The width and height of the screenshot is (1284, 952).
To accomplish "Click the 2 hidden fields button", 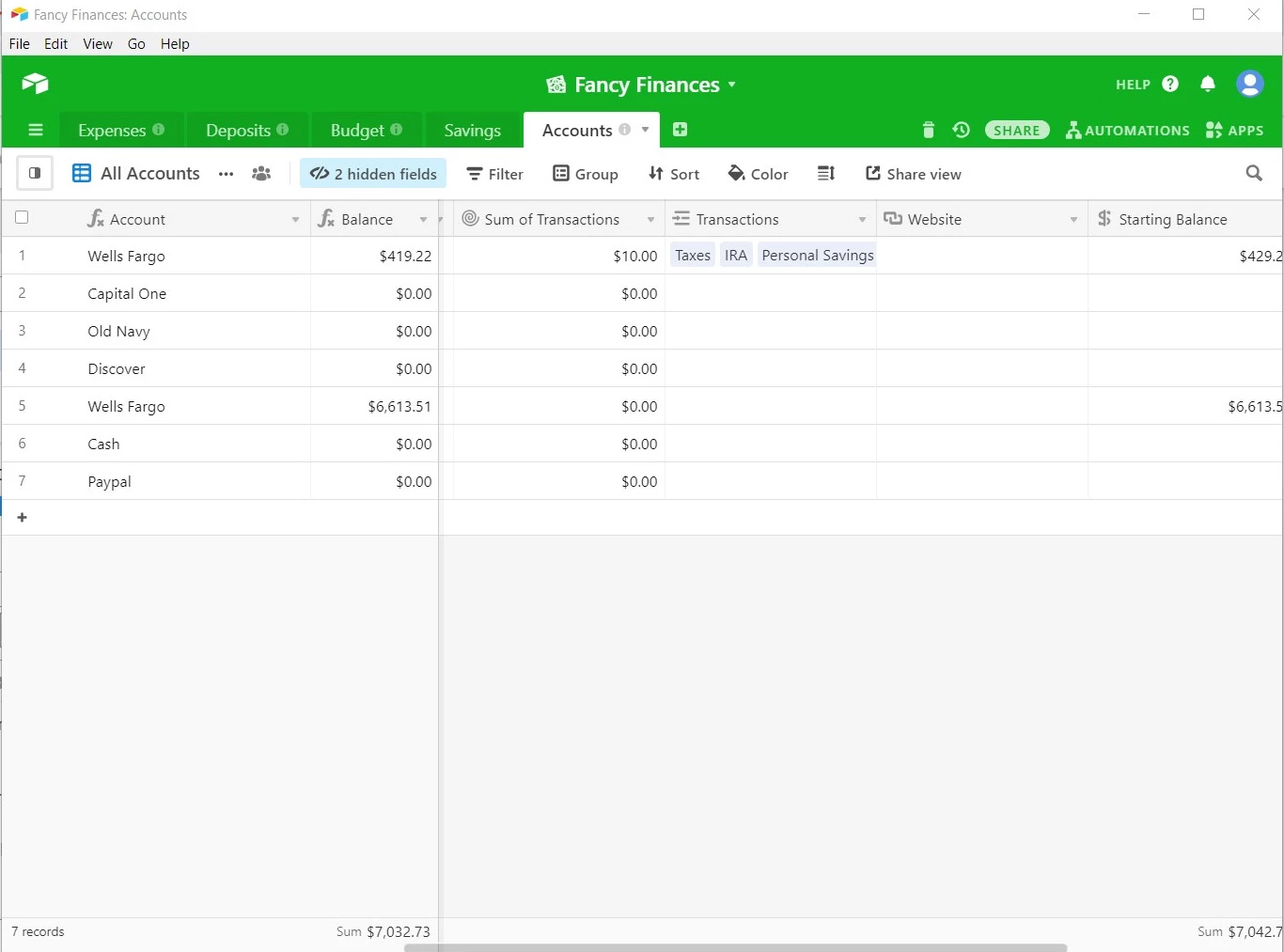I will (x=373, y=173).
